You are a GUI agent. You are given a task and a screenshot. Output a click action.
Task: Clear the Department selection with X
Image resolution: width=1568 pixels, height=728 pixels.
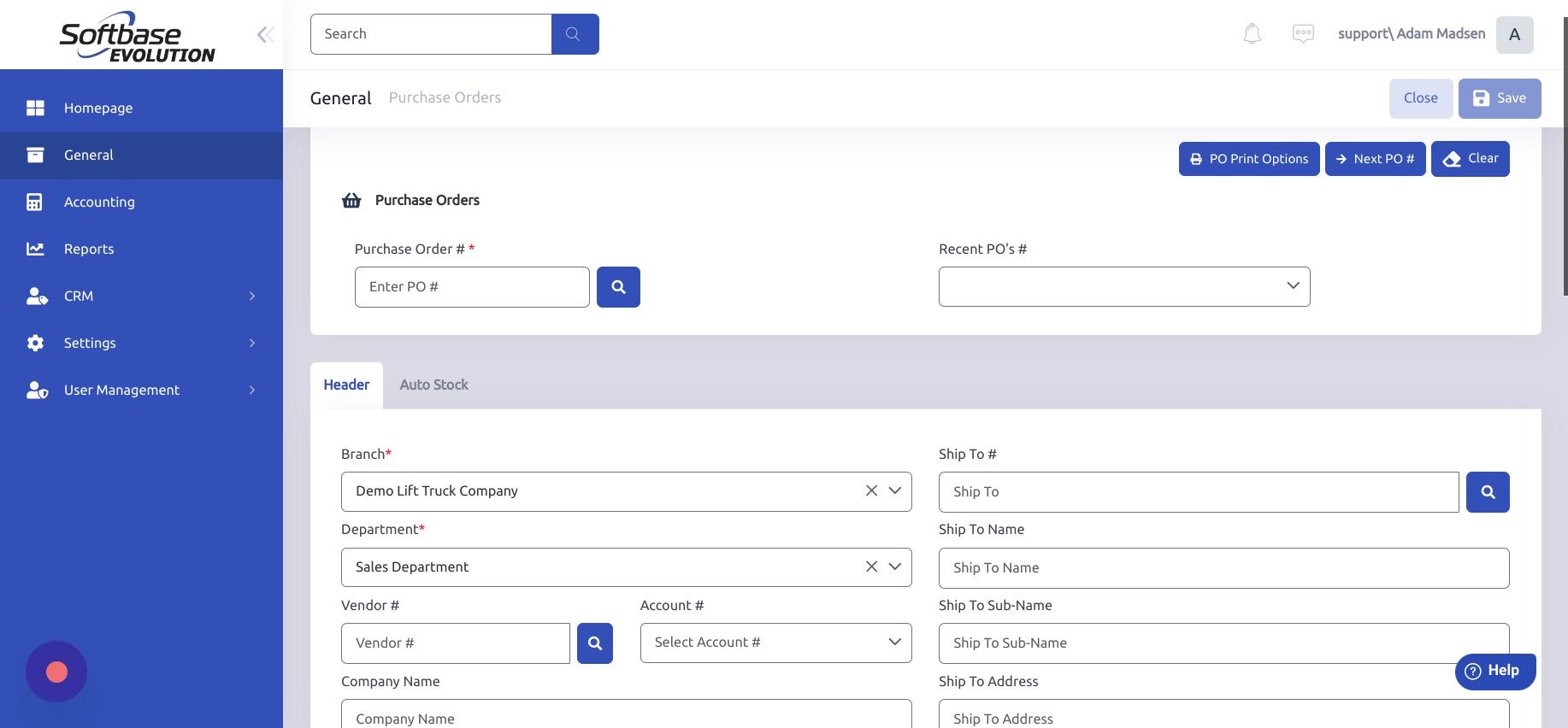871,567
